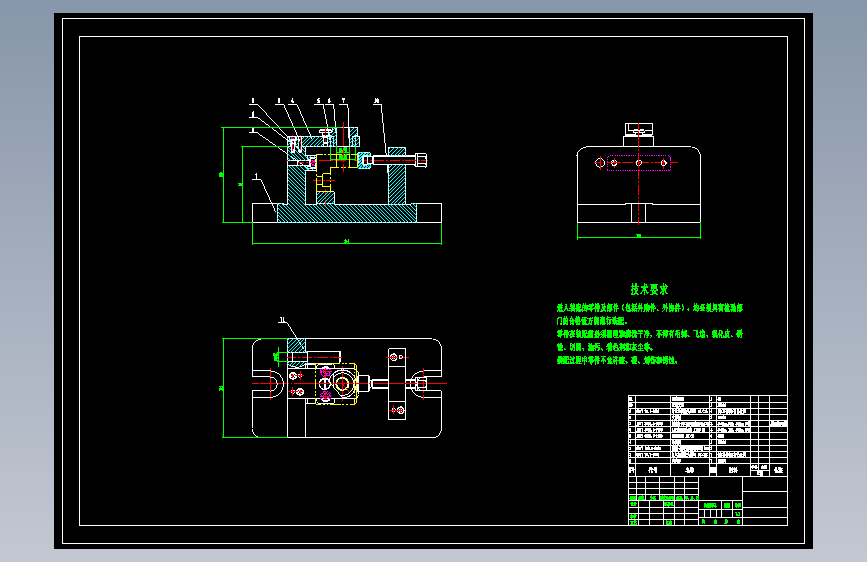
Task: Click the 技术要求 heading text
Action: tap(649, 289)
